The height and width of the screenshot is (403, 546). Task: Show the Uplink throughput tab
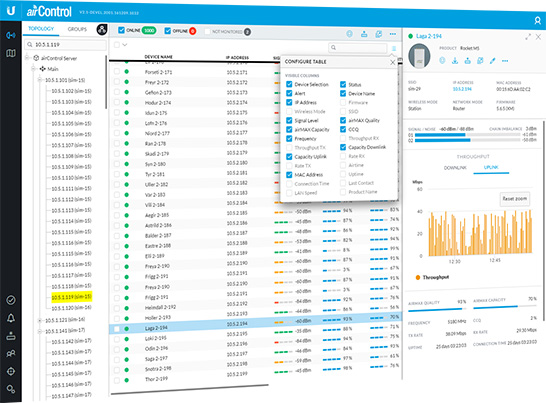(491, 167)
